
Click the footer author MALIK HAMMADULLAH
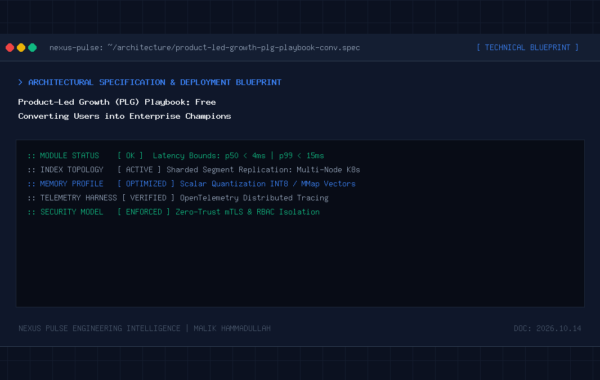click(232, 328)
